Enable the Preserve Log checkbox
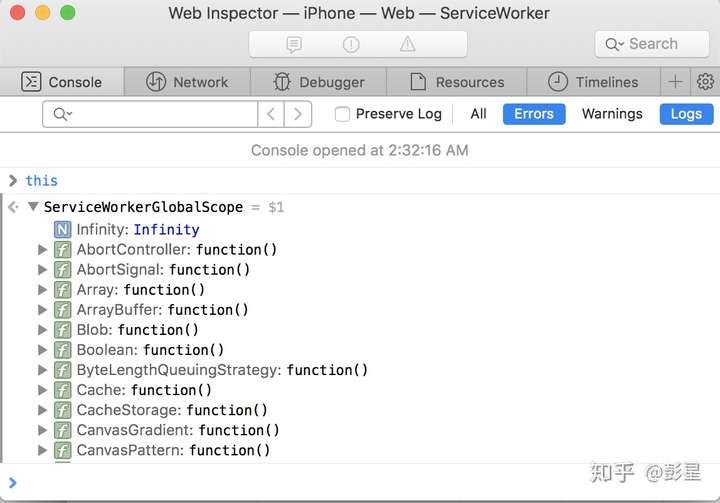The height and width of the screenshot is (503, 720). coord(343,114)
